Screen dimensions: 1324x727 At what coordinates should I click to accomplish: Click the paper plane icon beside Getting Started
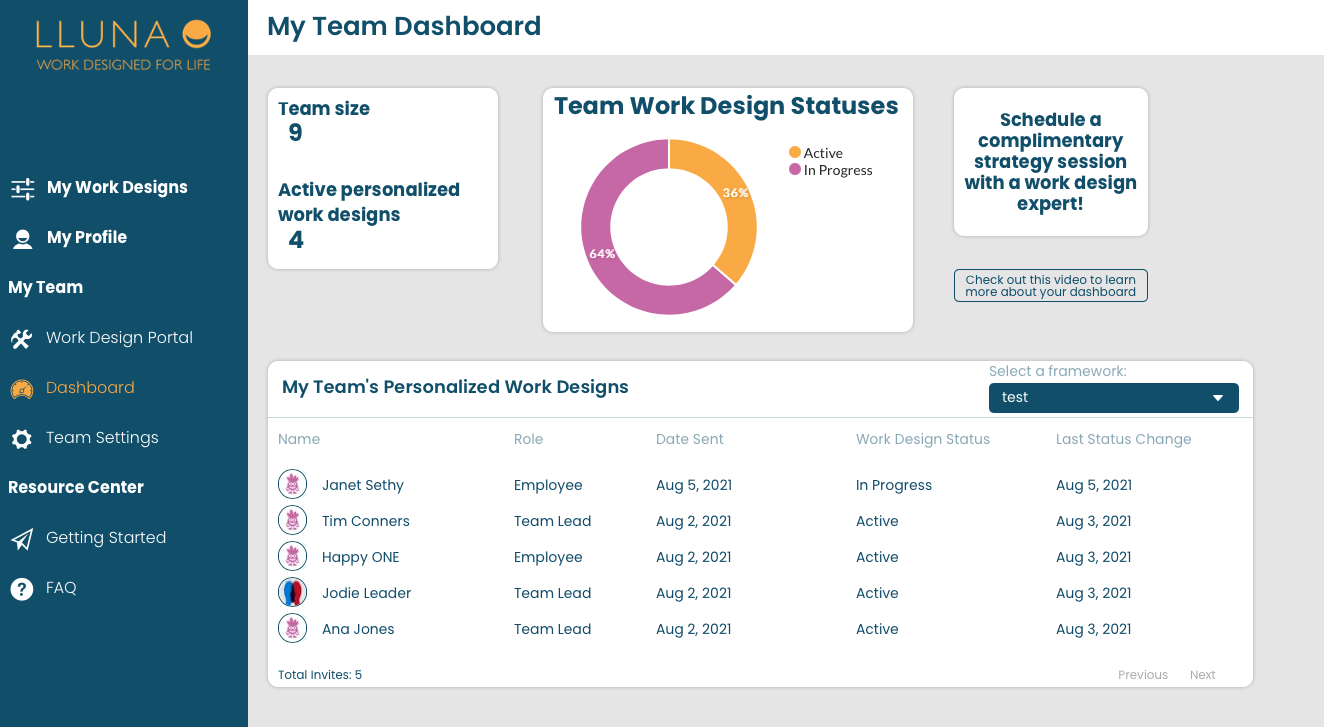(22, 539)
